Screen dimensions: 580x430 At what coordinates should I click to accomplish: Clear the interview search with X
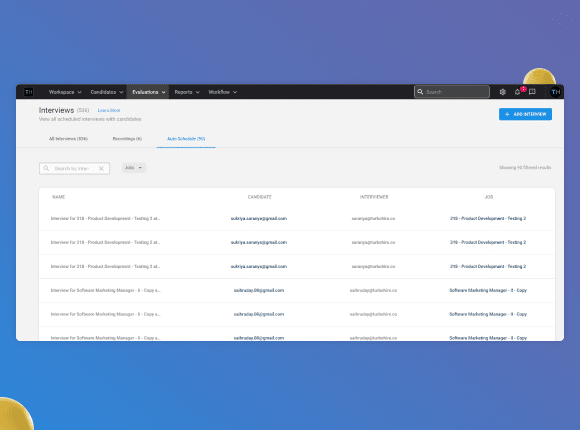(101, 168)
